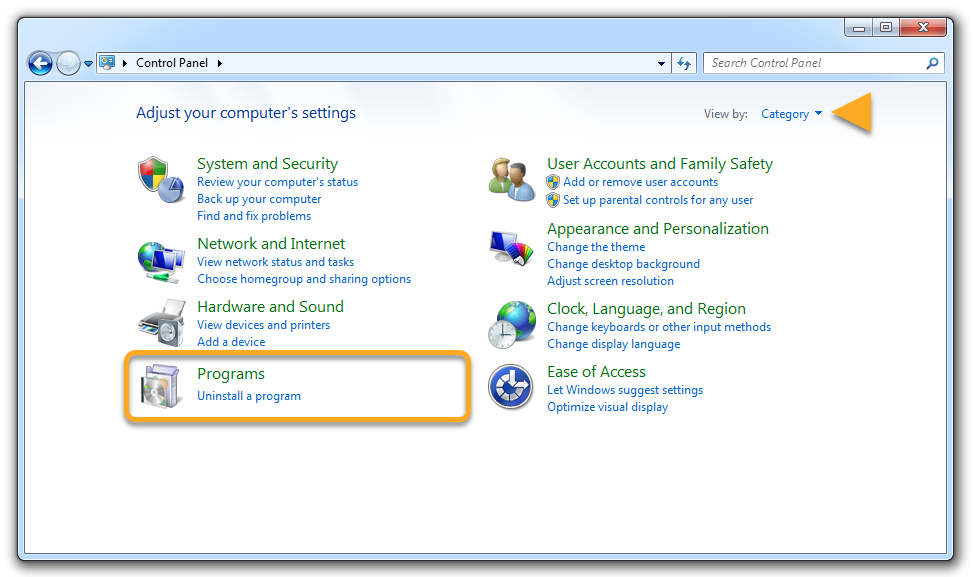Click the System and Security shield icon

pyautogui.click(x=160, y=179)
